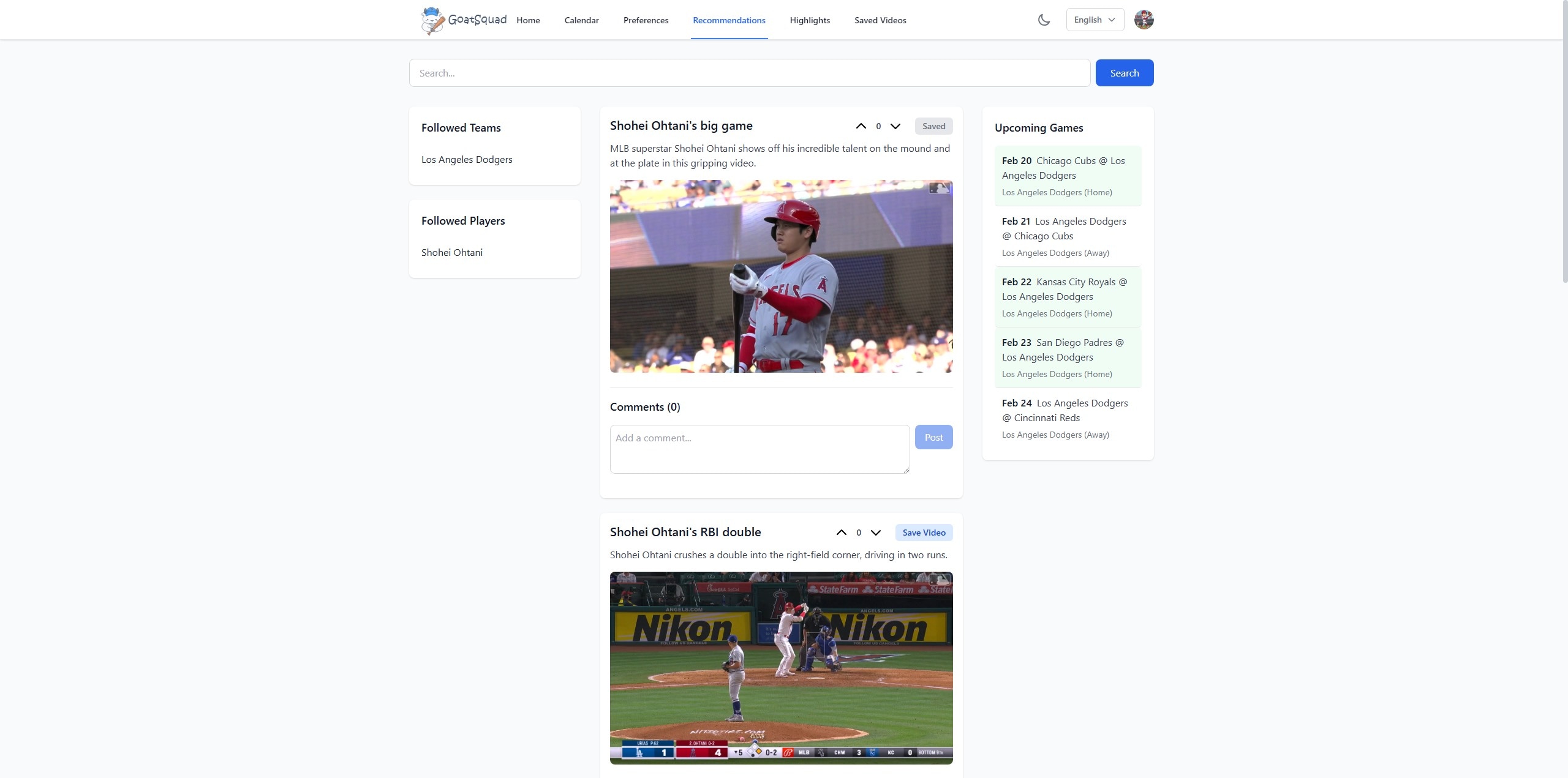This screenshot has width=1568, height=778.
Task: Click downvote arrow on Shohei Ohtani's RBI double
Action: (x=874, y=532)
